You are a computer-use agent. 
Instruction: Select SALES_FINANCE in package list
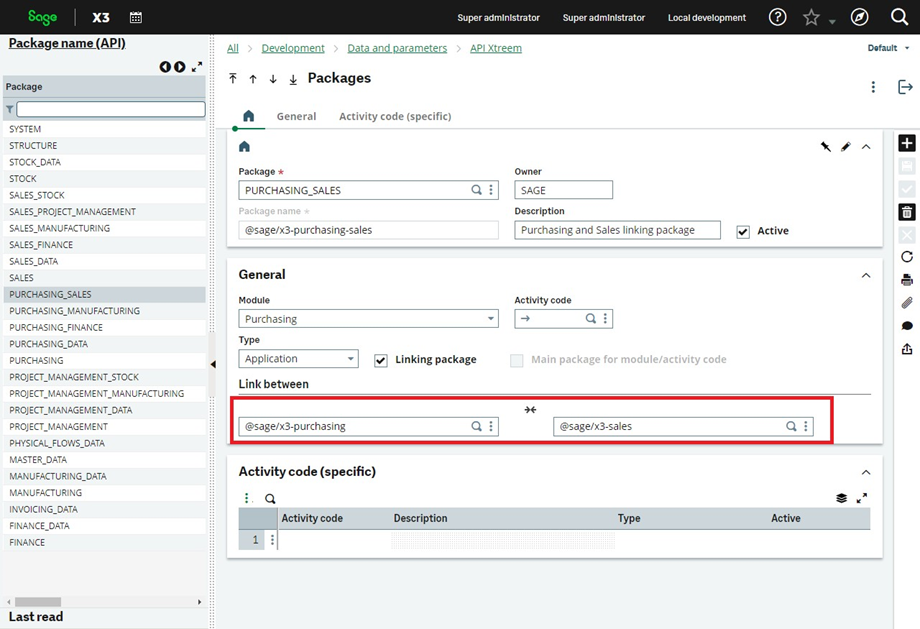pos(104,245)
